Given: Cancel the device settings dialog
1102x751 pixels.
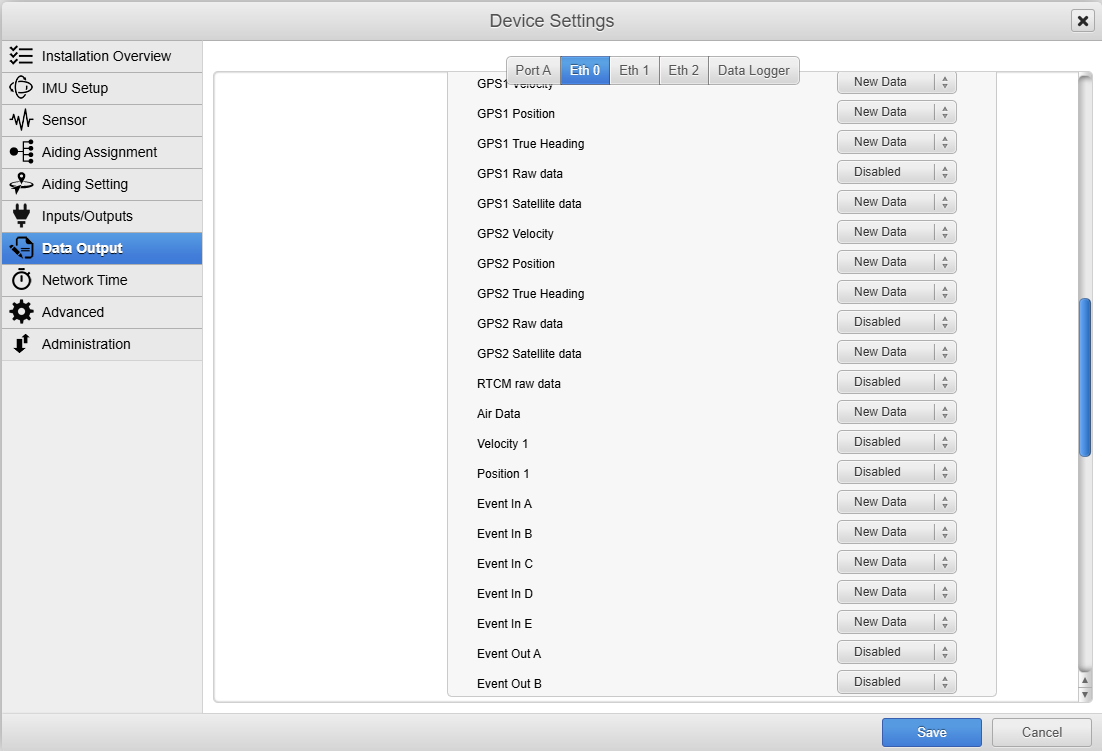Looking at the screenshot, I should coord(1041,733).
